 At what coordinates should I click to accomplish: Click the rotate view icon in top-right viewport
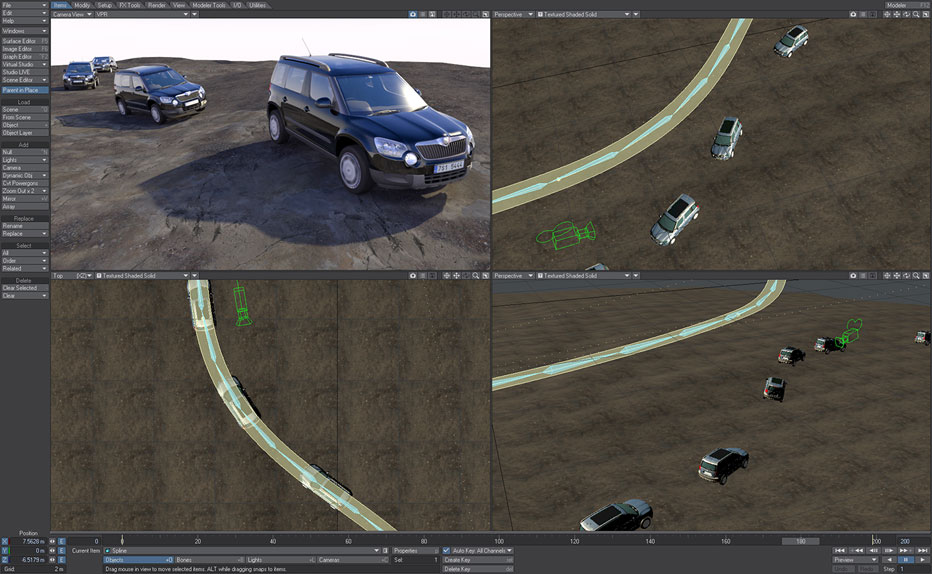[906, 14]
